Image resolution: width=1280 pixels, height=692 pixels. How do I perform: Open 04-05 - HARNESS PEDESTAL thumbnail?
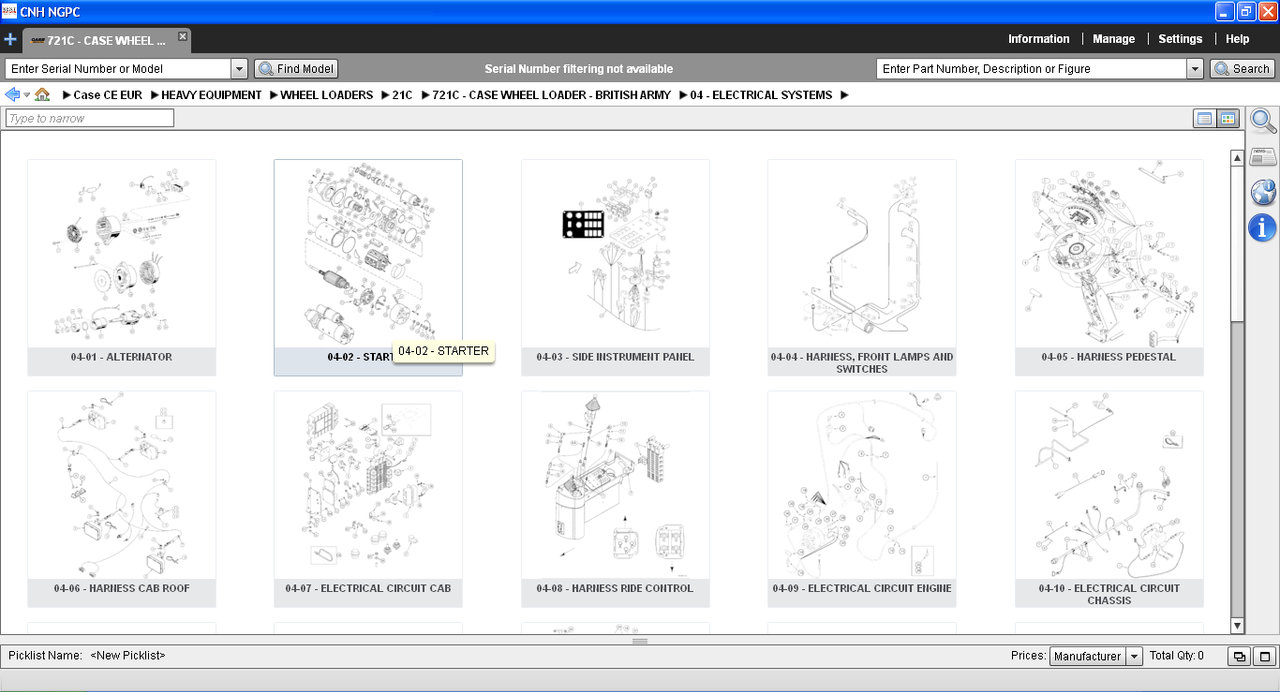click(1109, 267)
